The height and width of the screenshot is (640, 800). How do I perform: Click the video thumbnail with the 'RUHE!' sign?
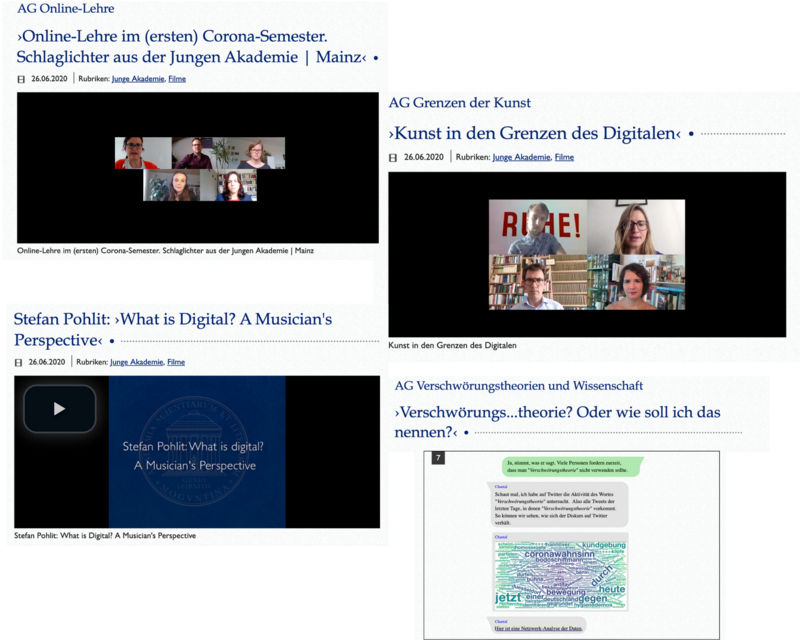point(586,254)
